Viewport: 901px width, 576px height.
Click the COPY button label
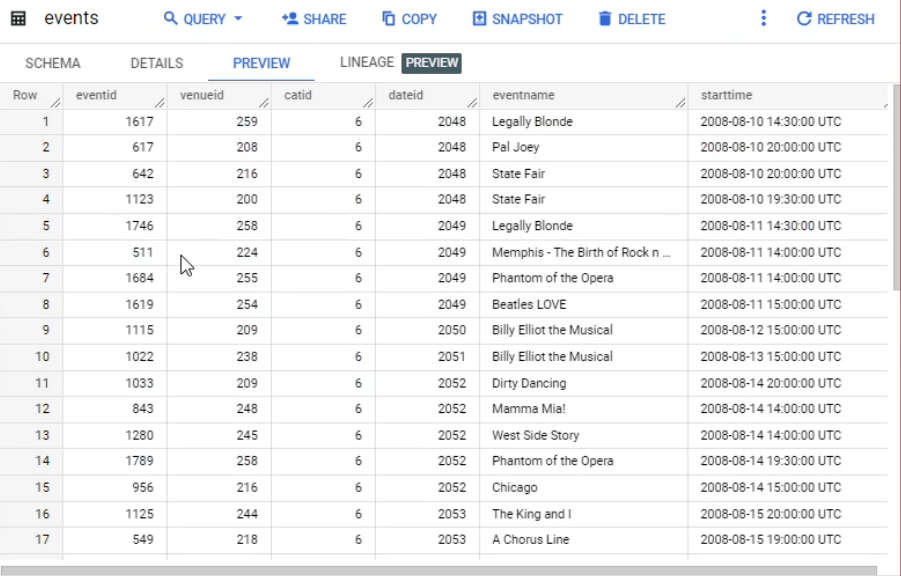pyautogui.click(x=419, y=19)
